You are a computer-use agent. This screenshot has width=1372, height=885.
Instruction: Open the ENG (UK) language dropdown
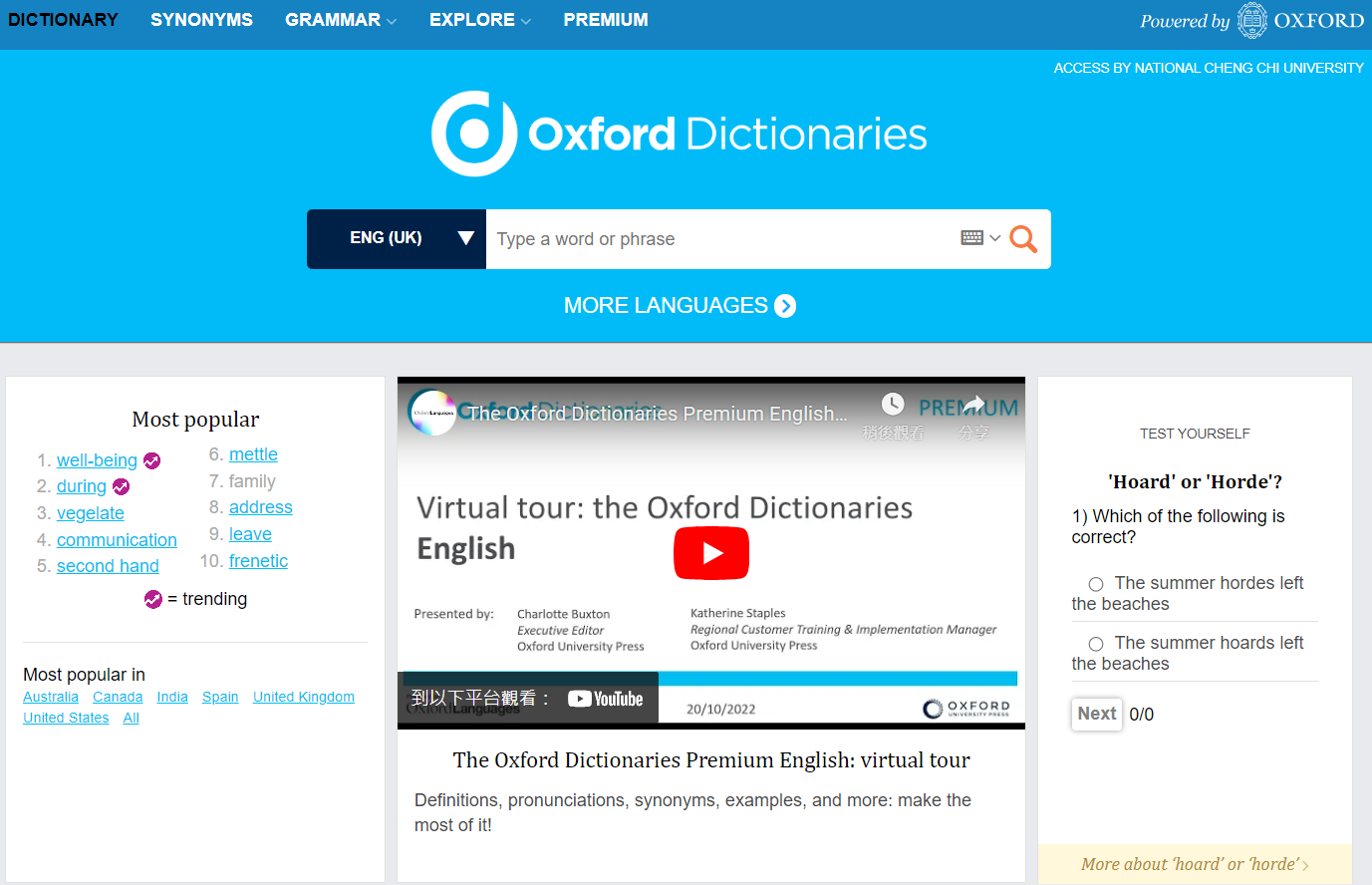[x=397, y=239]
